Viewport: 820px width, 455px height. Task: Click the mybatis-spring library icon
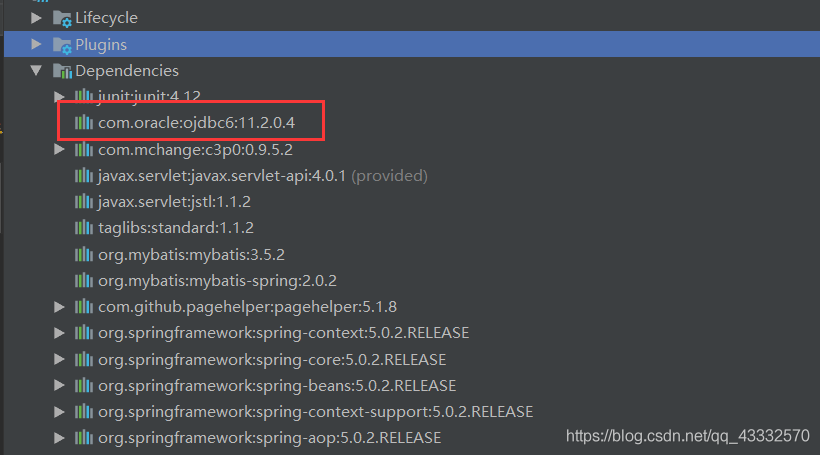[x=84, y=280]
